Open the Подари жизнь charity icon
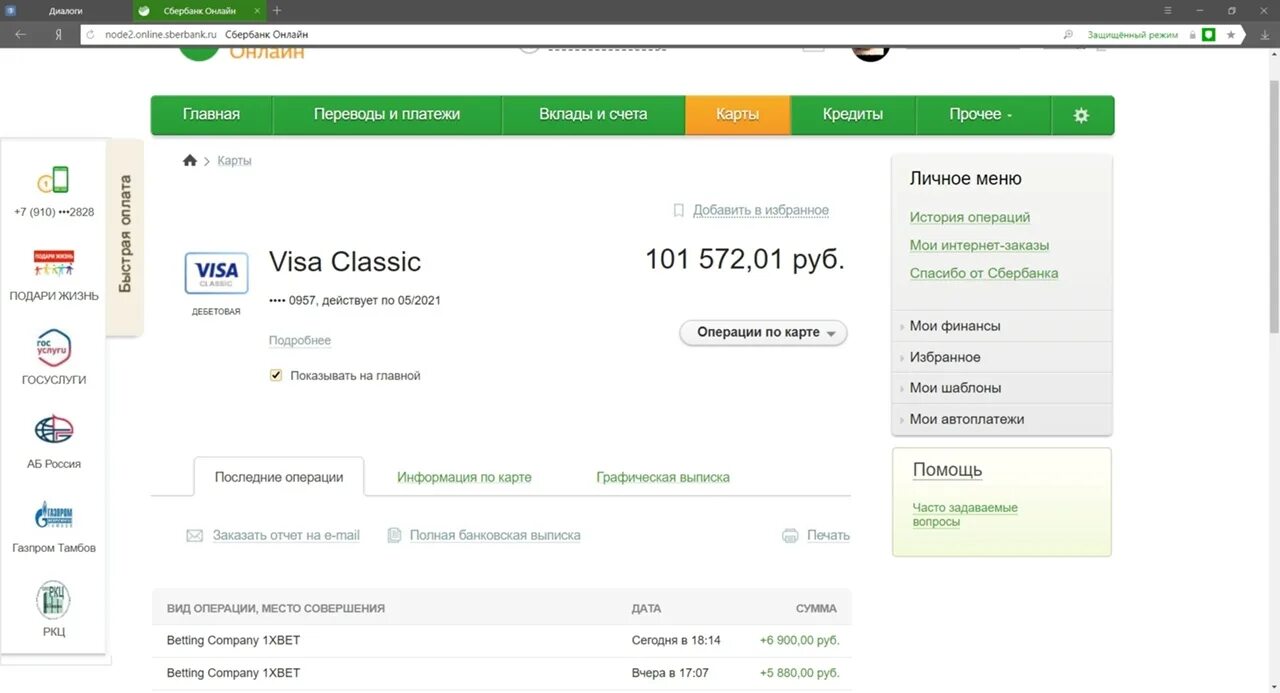Image resolution: width=1280 pixels, height=693 pixels. pyautogui.click(x=54, y=264)
